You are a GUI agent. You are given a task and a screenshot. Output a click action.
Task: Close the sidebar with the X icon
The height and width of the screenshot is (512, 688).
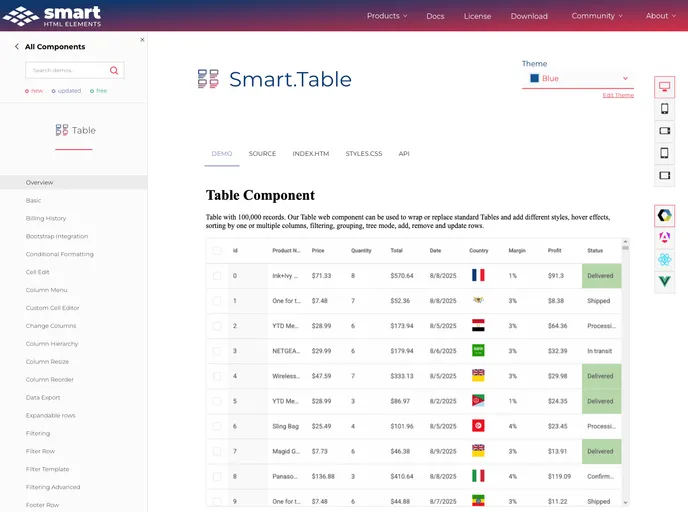click(x=142, y=39)
